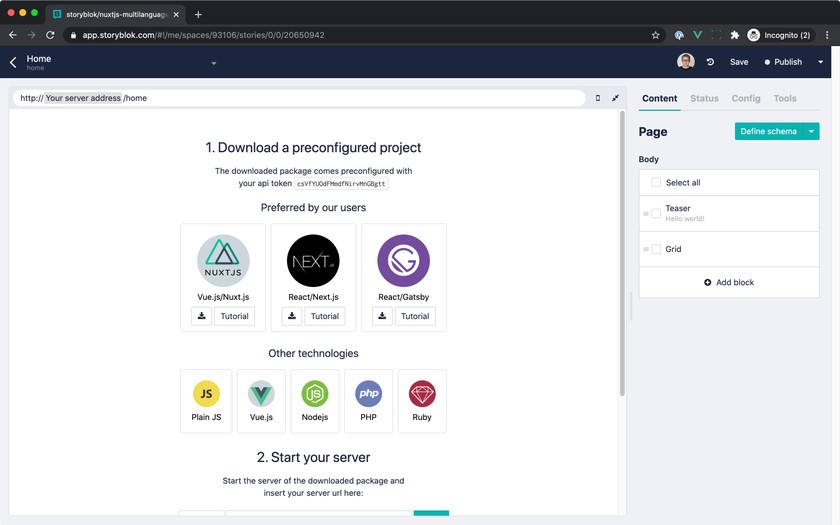Image resolution: width=840 pixels, height=525 pixels.
Task: Switch to the Status tab
Action: coord(704,99)
